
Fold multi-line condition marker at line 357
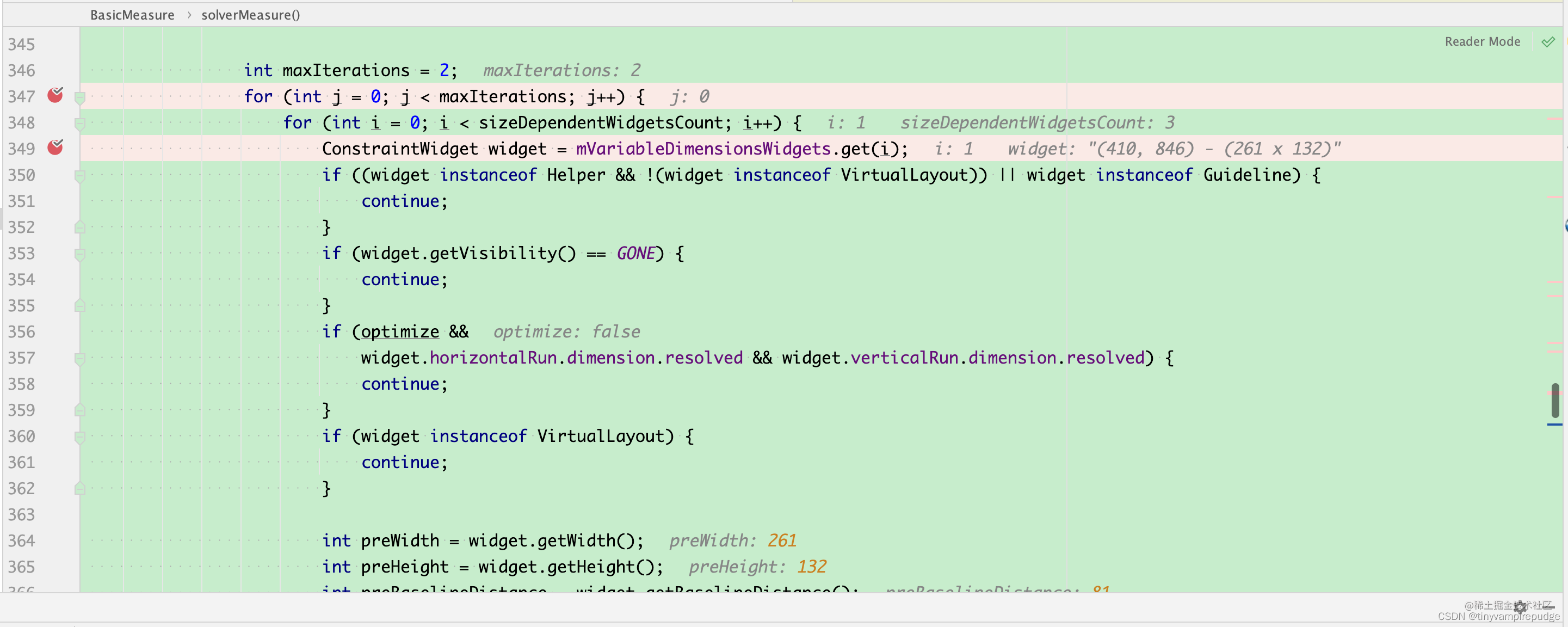point(80,359)
